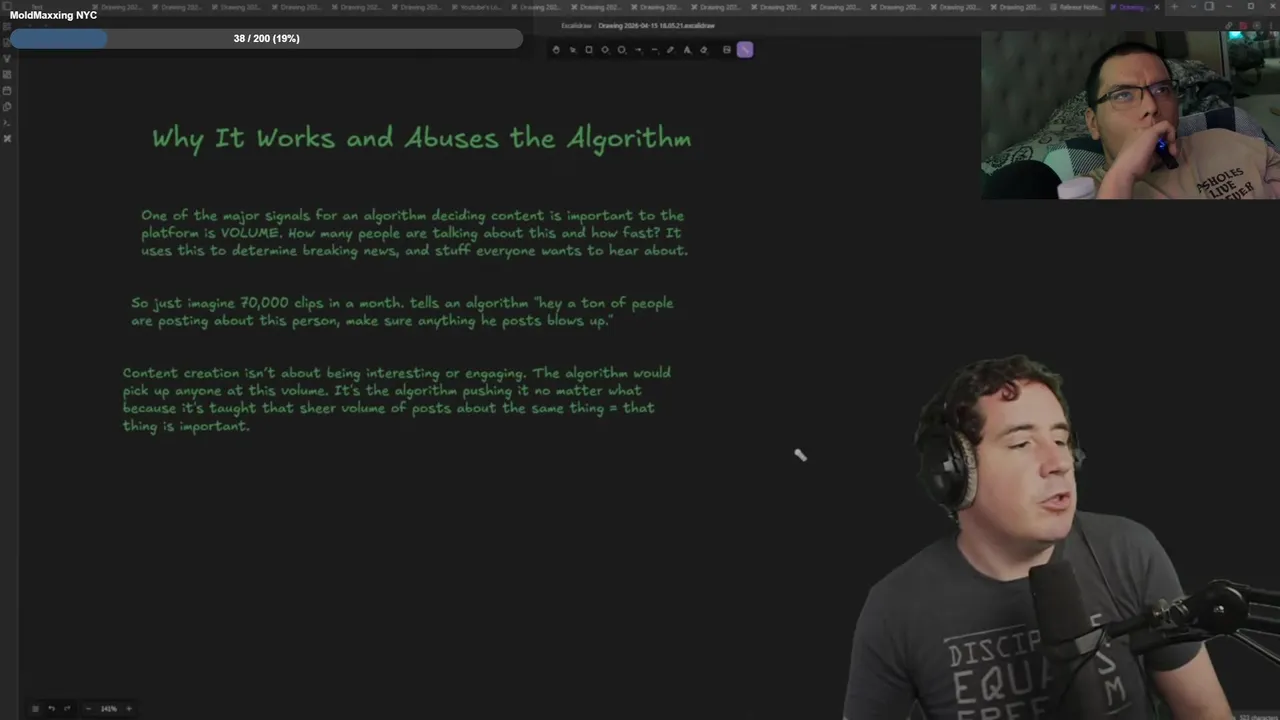Click the highlighted purple laser pointer tool
The width and height of the screenshot is (1280, 720).
(x=745, y=50)
